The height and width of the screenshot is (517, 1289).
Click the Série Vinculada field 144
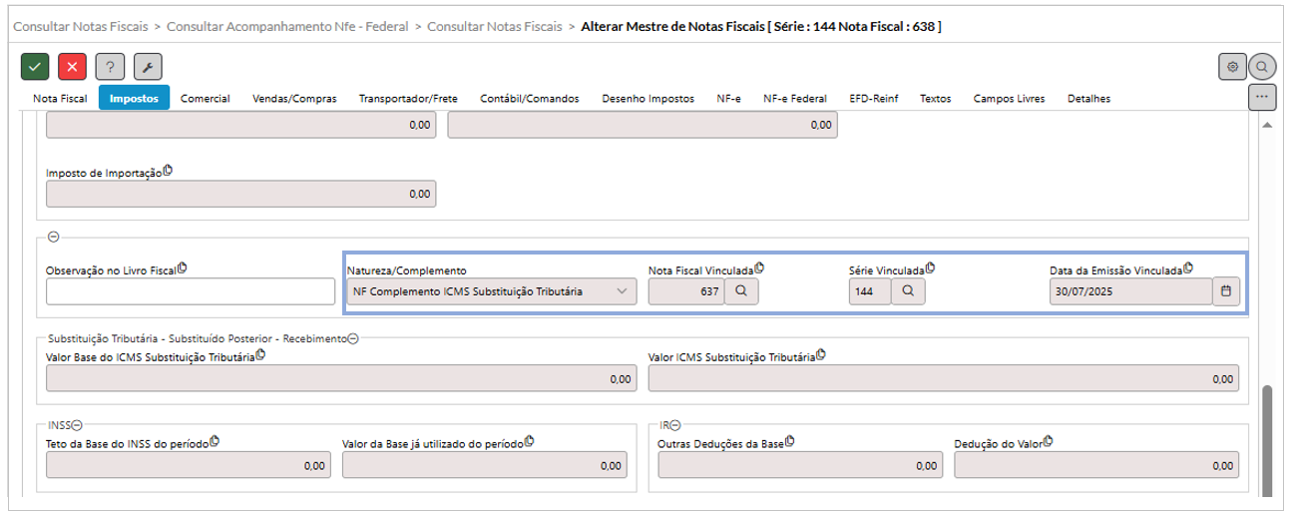coord(869,291)
